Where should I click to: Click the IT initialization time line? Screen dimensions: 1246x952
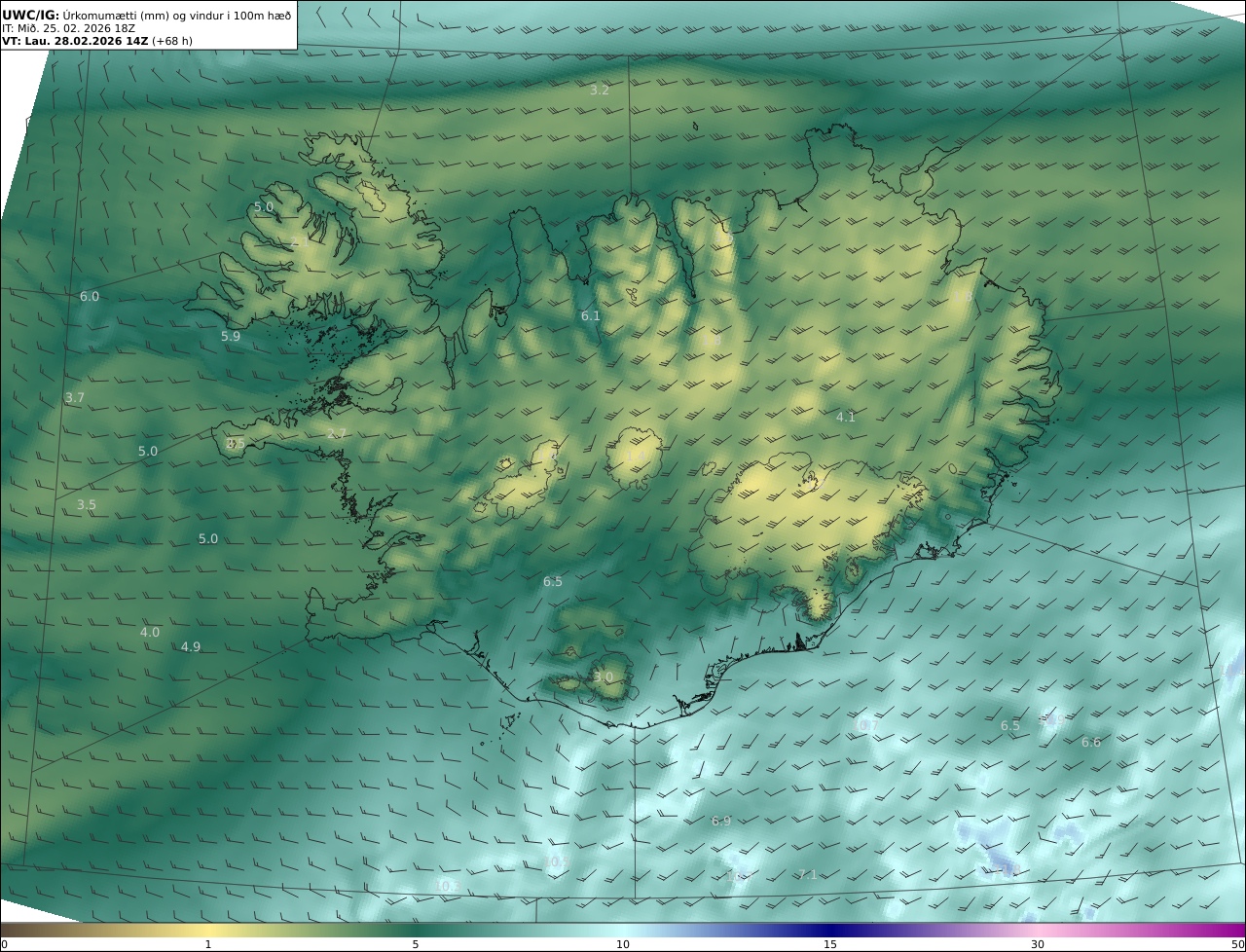point(68,28)
